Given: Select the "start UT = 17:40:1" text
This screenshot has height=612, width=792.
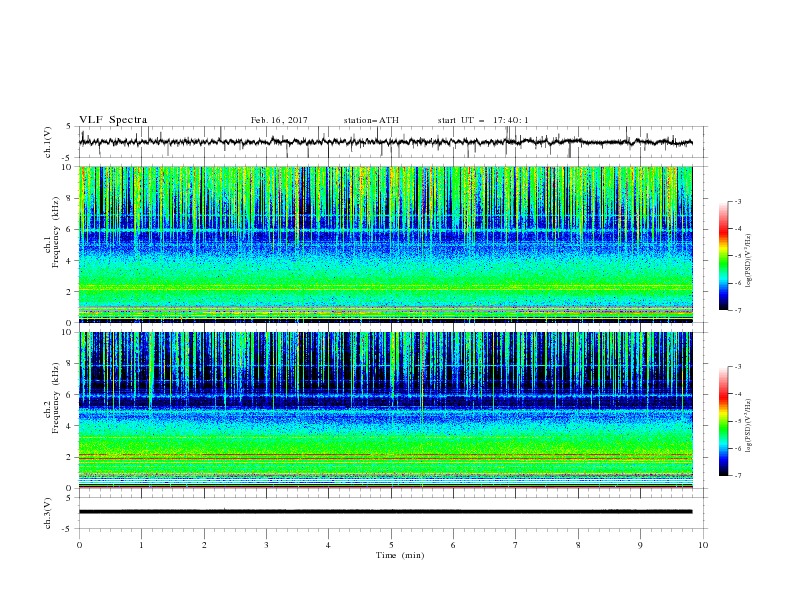Looking at the screenshot, I should coord(483,120).
